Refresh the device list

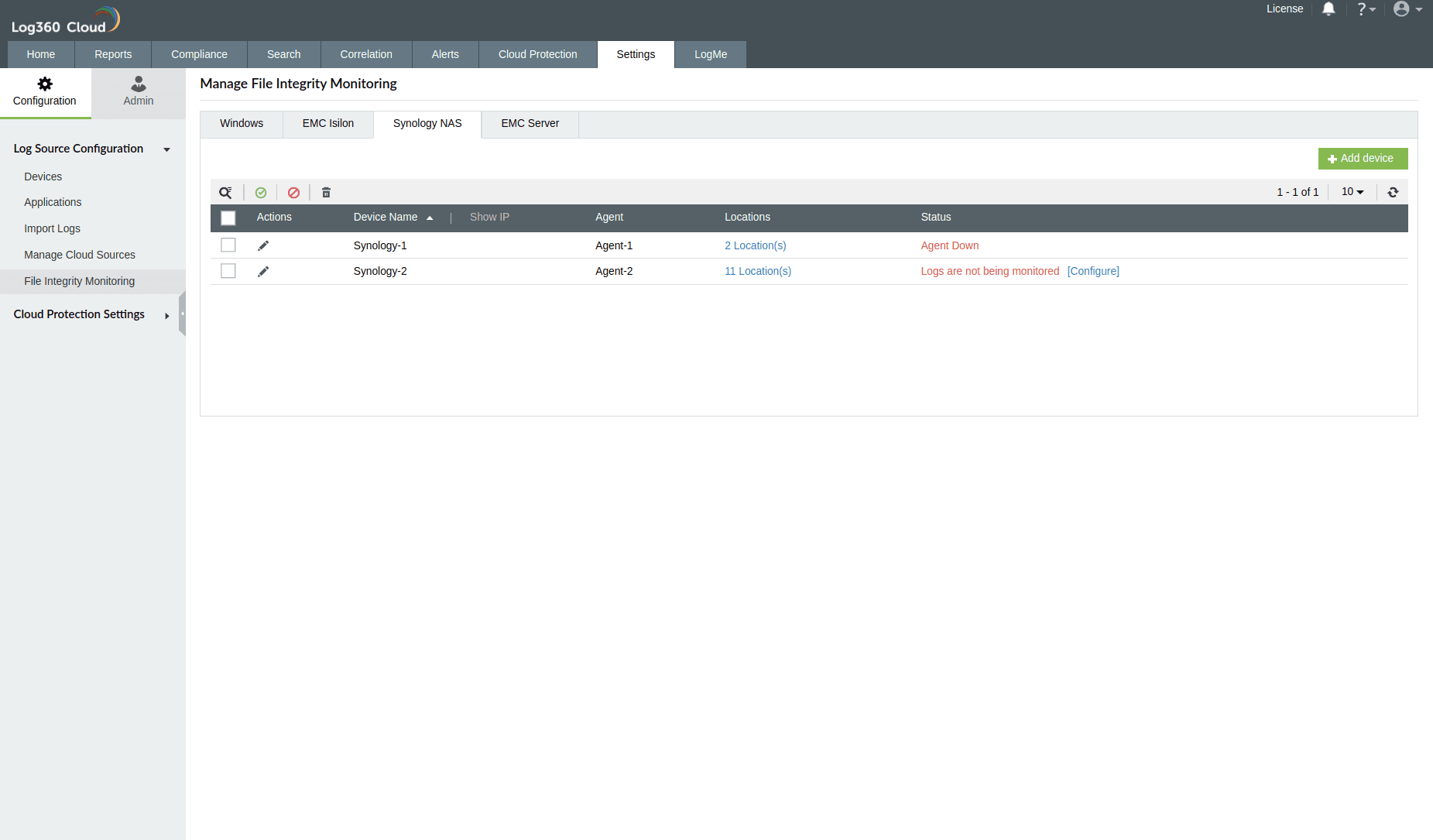(1393, 192)
